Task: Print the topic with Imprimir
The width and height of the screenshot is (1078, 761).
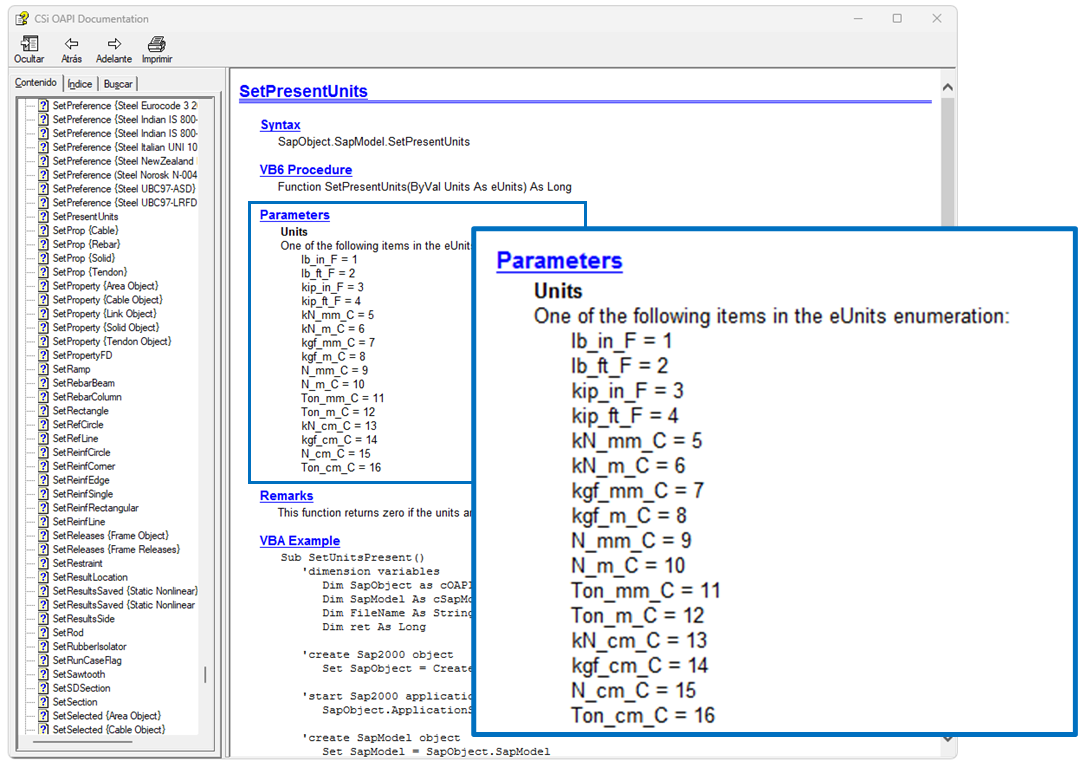Action: 157,50
